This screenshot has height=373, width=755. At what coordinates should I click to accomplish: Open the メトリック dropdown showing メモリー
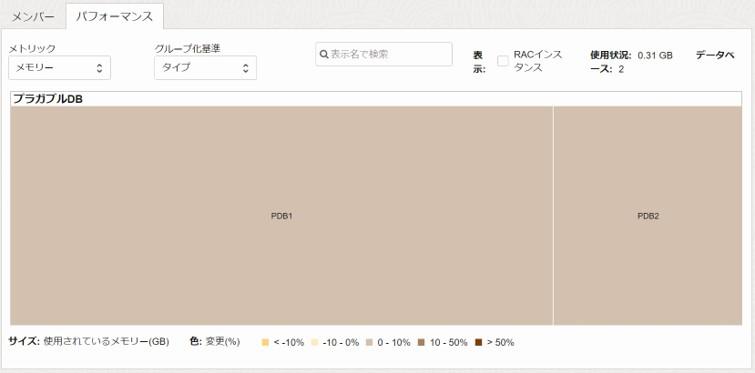pos(60,68)
